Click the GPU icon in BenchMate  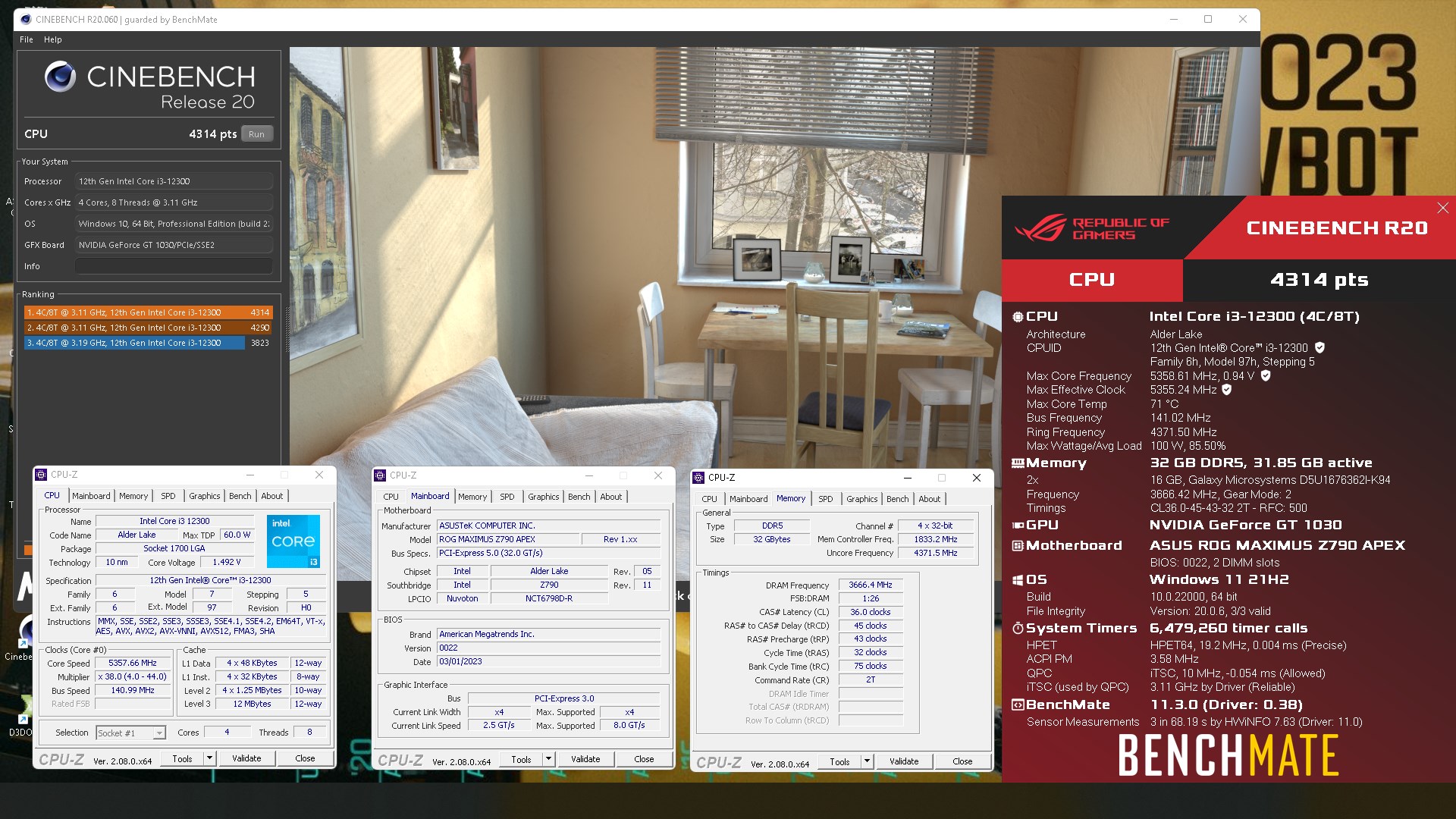tap(1018, 525)
